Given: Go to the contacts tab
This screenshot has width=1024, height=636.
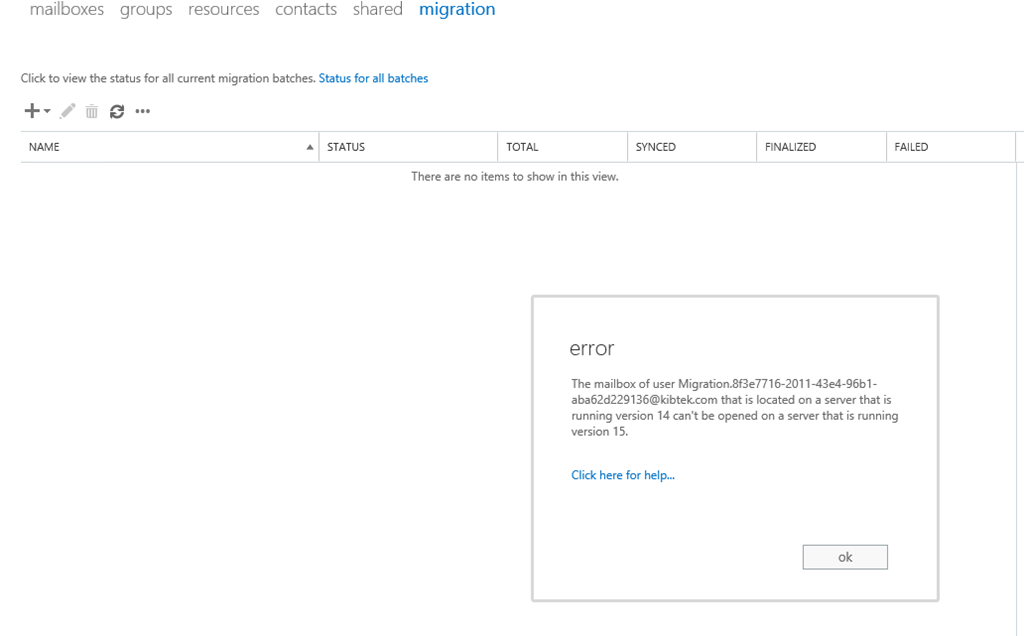Looking at the screenshot, I should tap(306, 9).
